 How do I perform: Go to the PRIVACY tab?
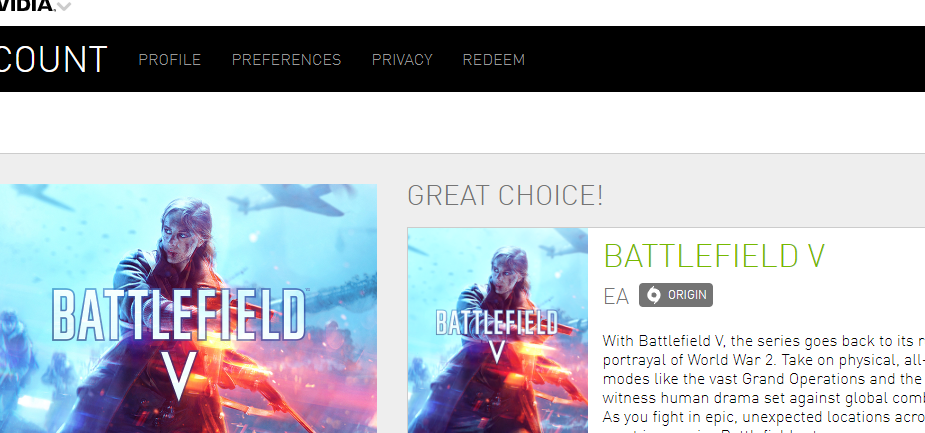click(x=402, y=60)
